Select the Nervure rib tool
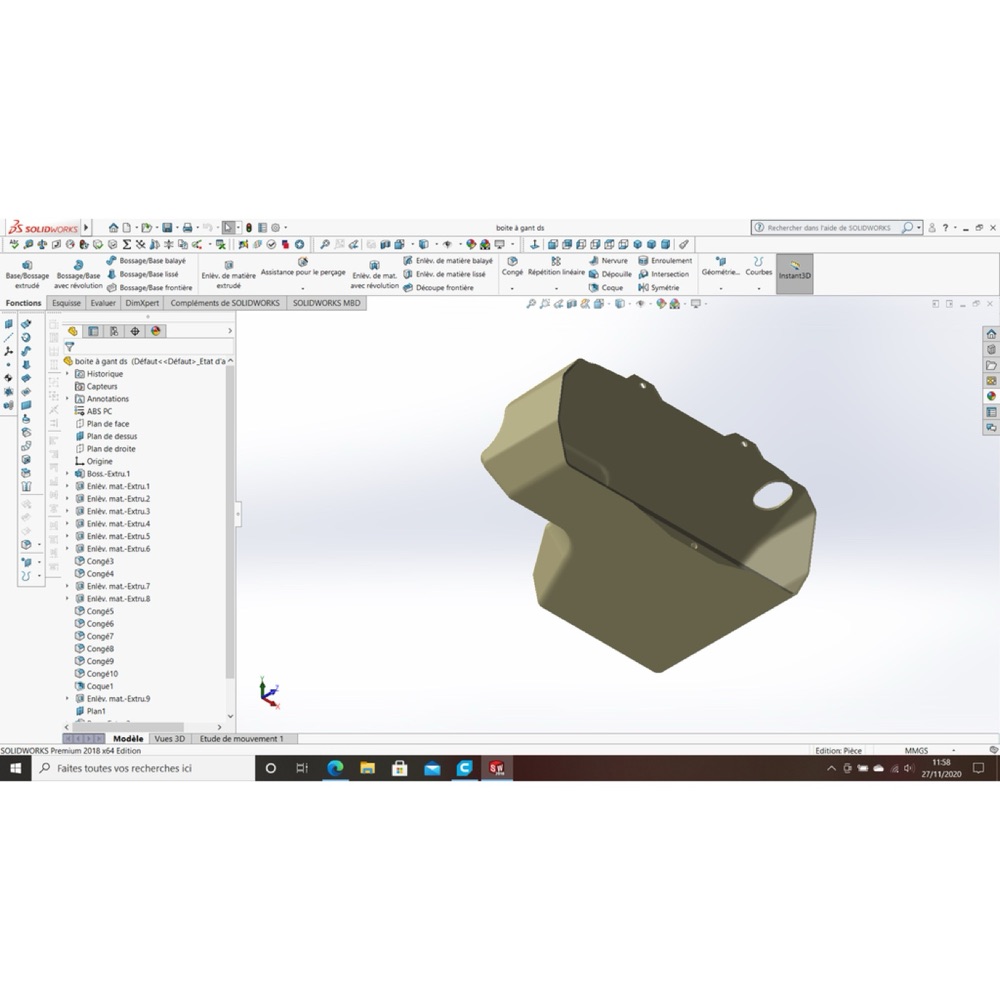1000x1000 pixels. (608, 261)
